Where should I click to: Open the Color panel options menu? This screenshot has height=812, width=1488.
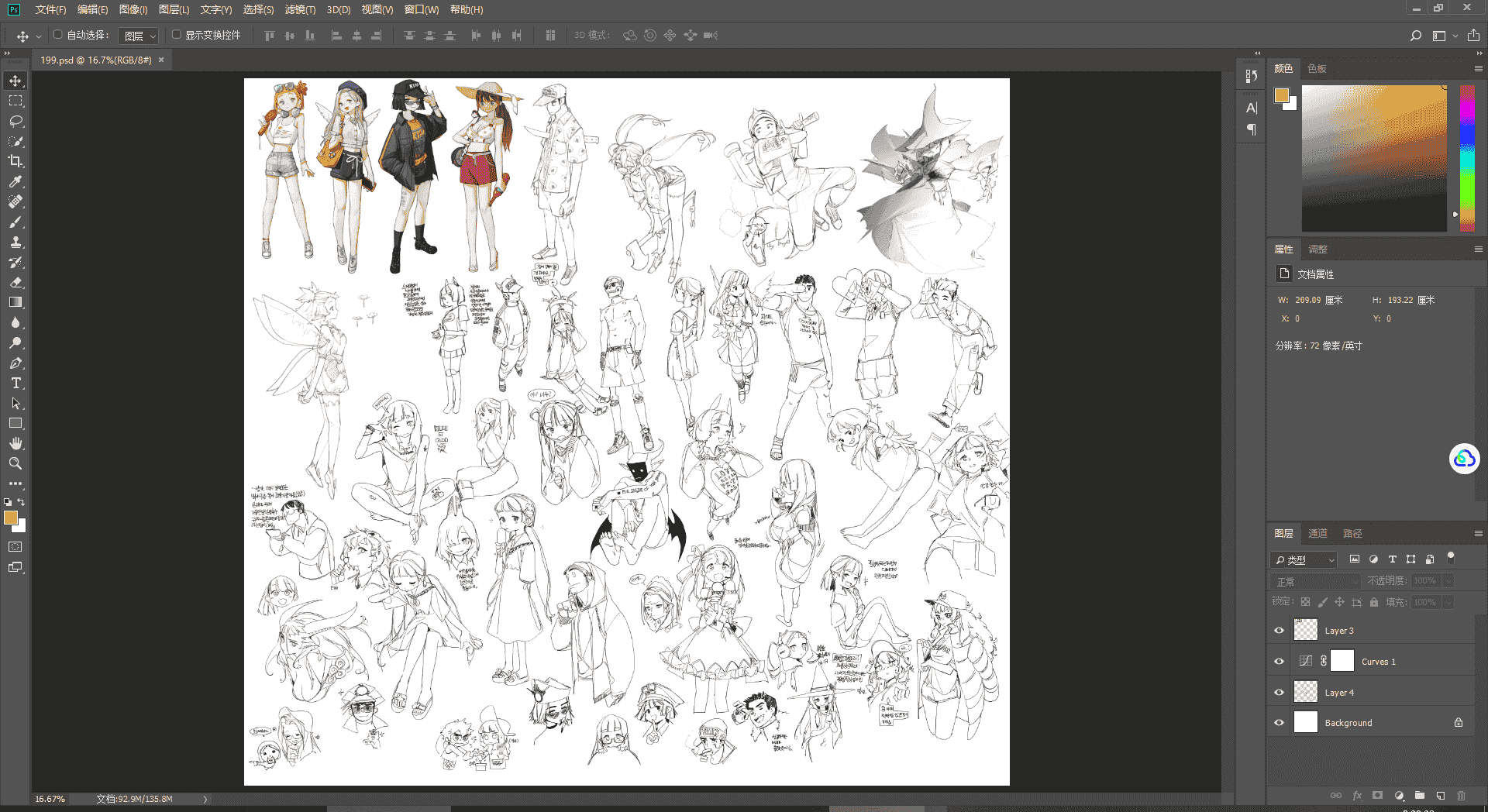(x=1478, y=69)
